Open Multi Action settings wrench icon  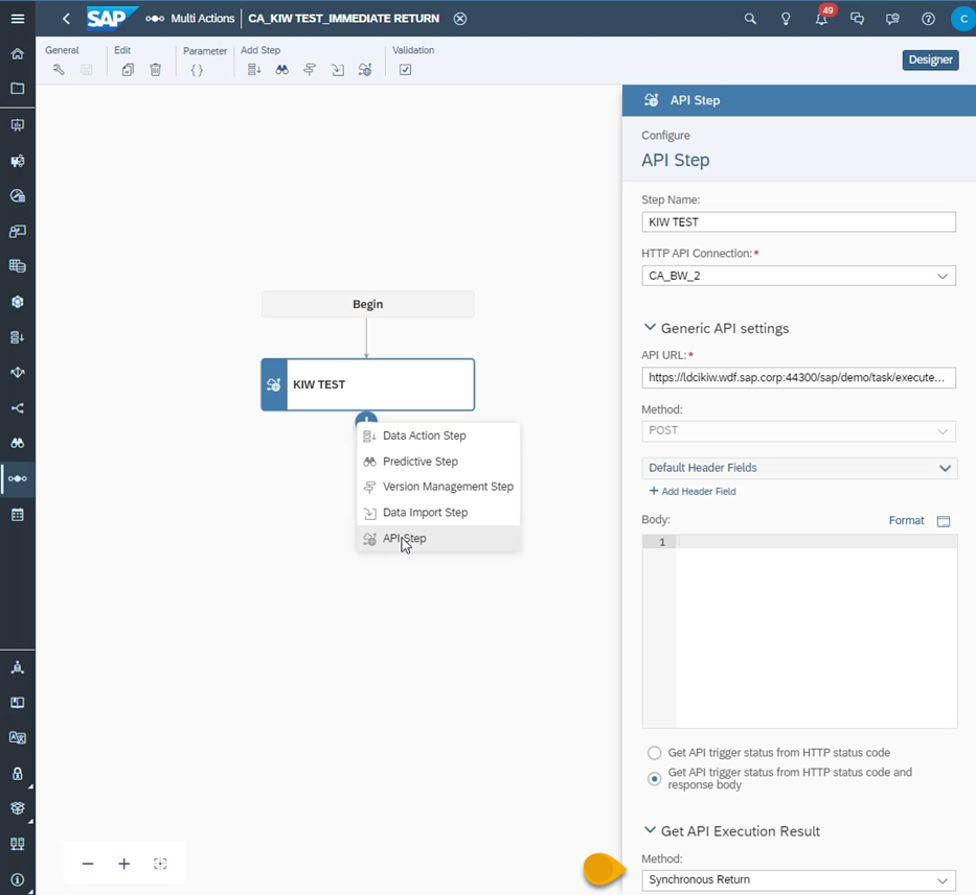pyautogui.click(x=59, y=70)
